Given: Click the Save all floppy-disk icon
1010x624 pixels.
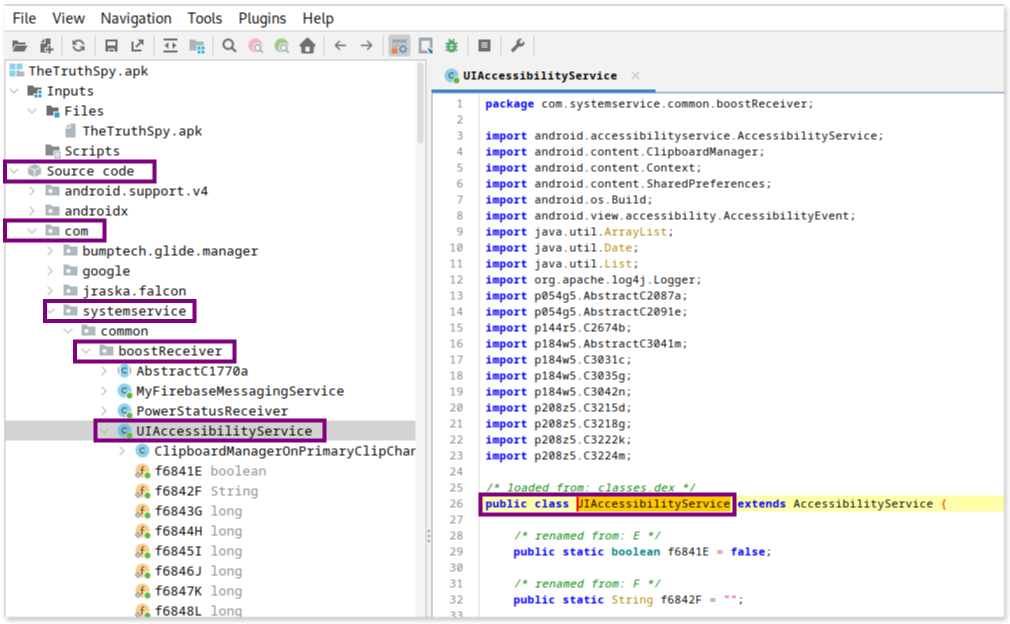Looking at the screenshot, I should [x=111, y=46].
